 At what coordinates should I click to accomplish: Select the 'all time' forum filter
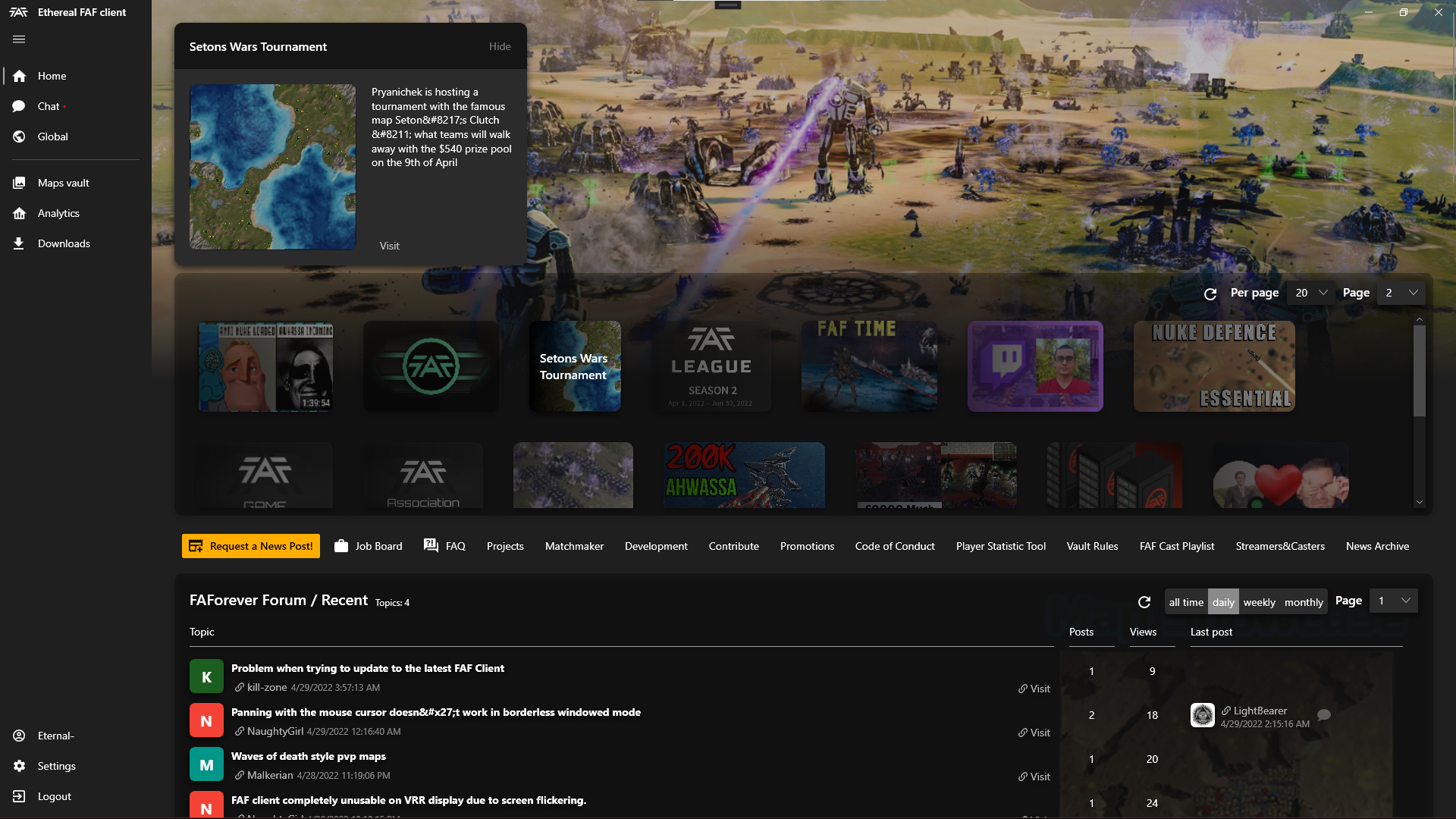[x=1186, y=602]
